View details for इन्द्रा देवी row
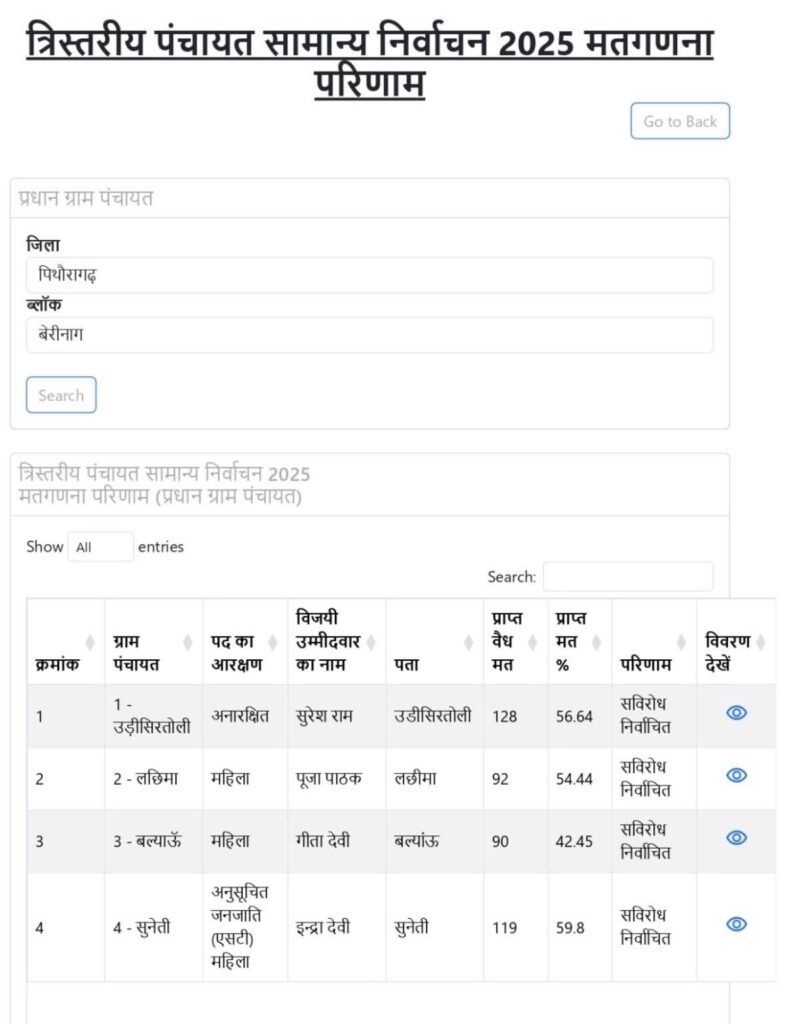 click(736, 925)
